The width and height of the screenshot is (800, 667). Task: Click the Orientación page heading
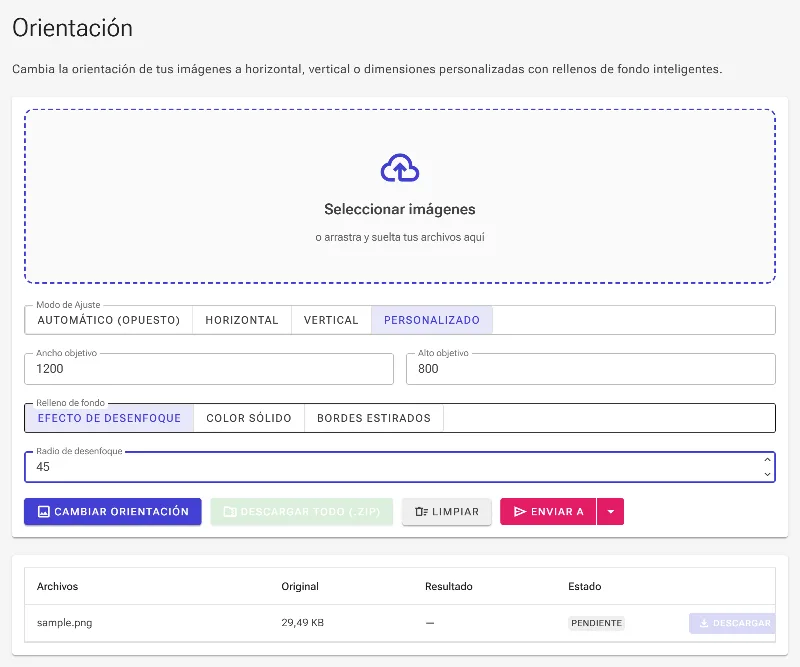click(72, 28)
